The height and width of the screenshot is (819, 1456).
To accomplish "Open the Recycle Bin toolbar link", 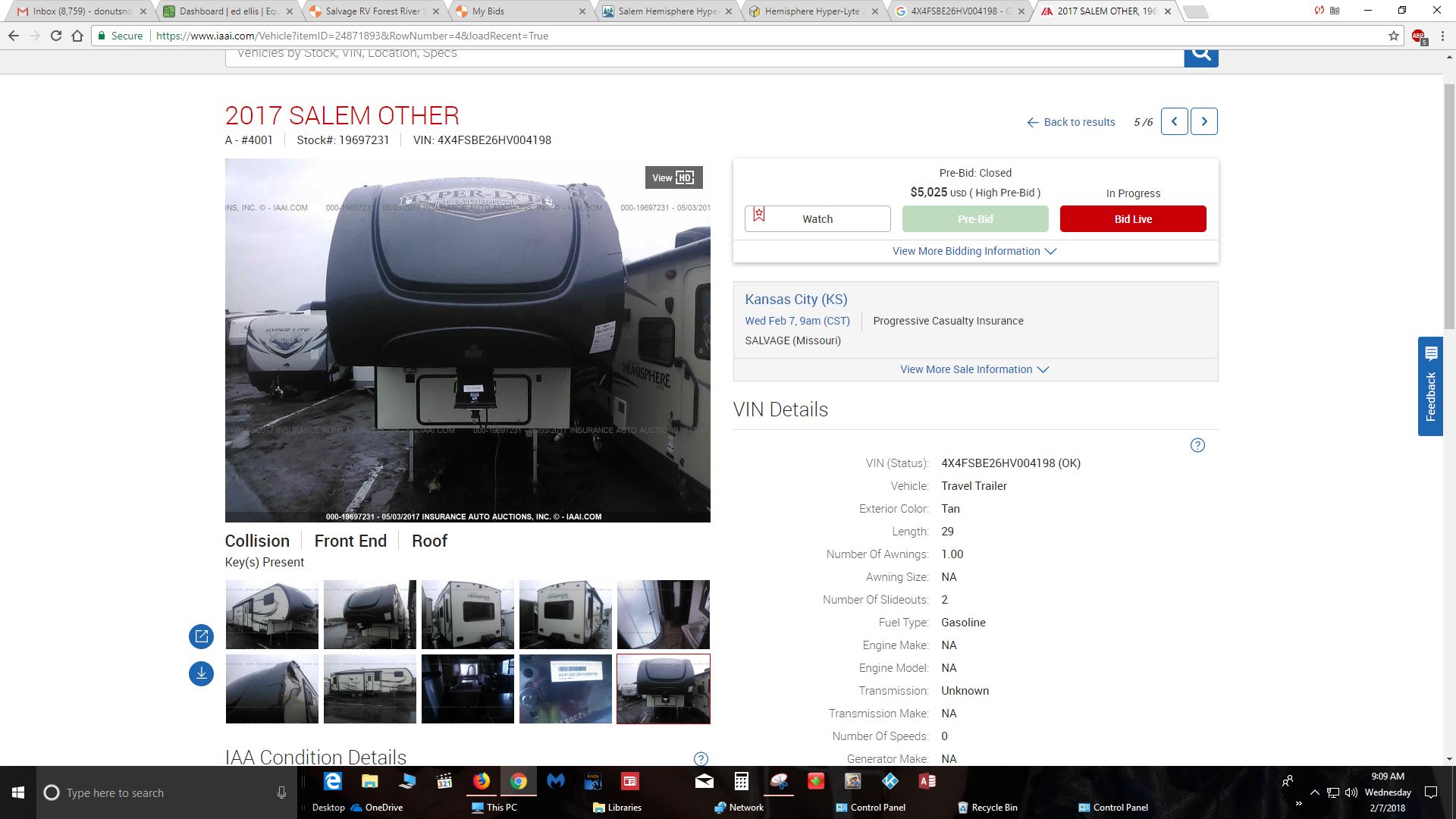I will [x=987, y=808].
